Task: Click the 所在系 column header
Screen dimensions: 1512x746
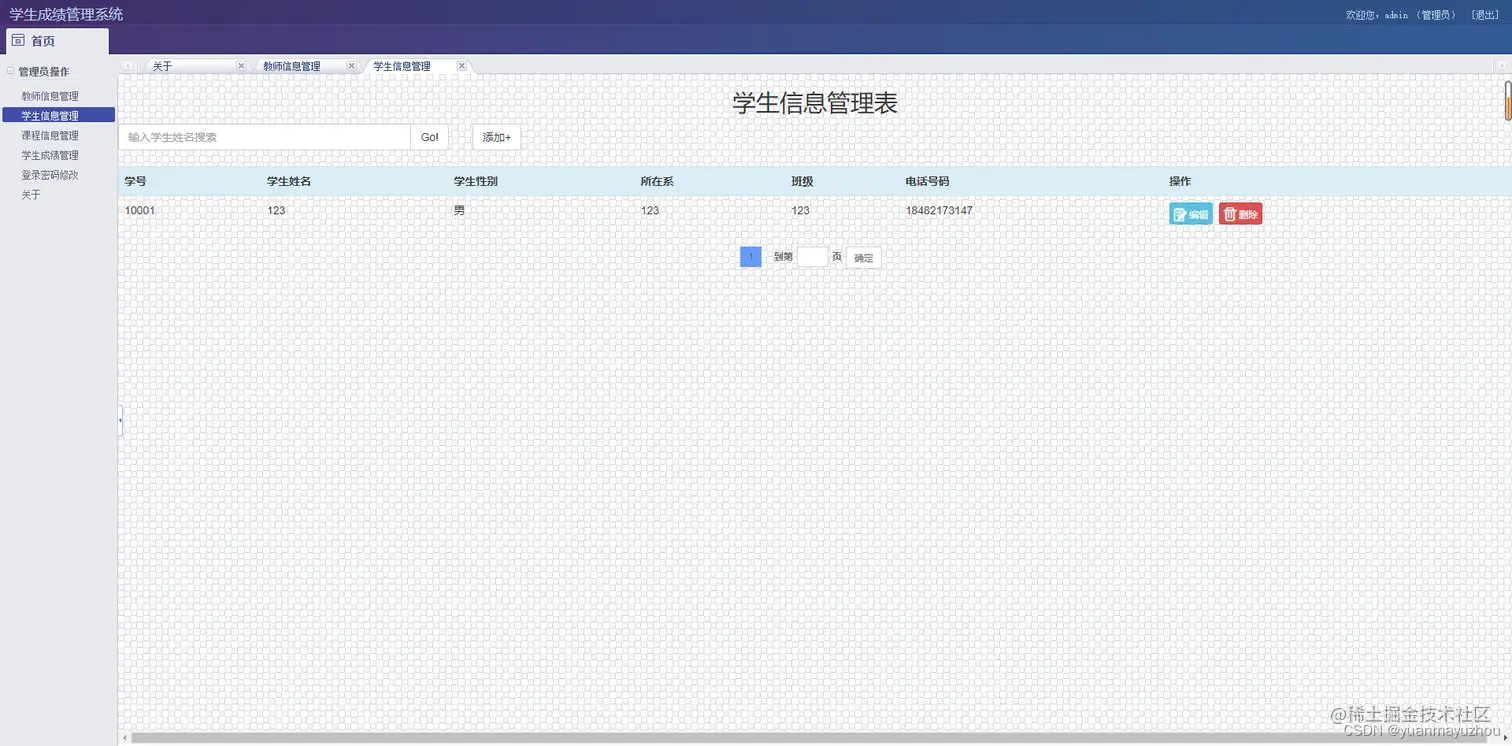Action: 657,181
